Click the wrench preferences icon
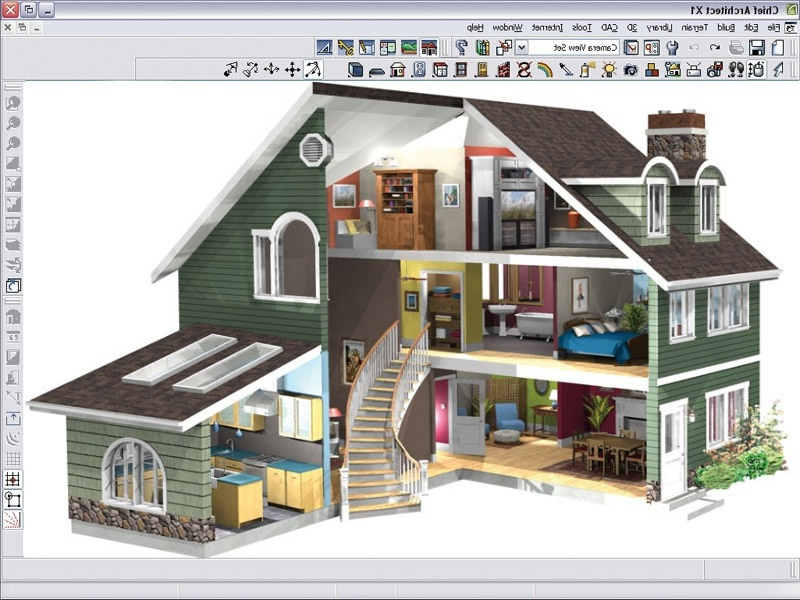 pyautogui.click(x=671, y=47)
